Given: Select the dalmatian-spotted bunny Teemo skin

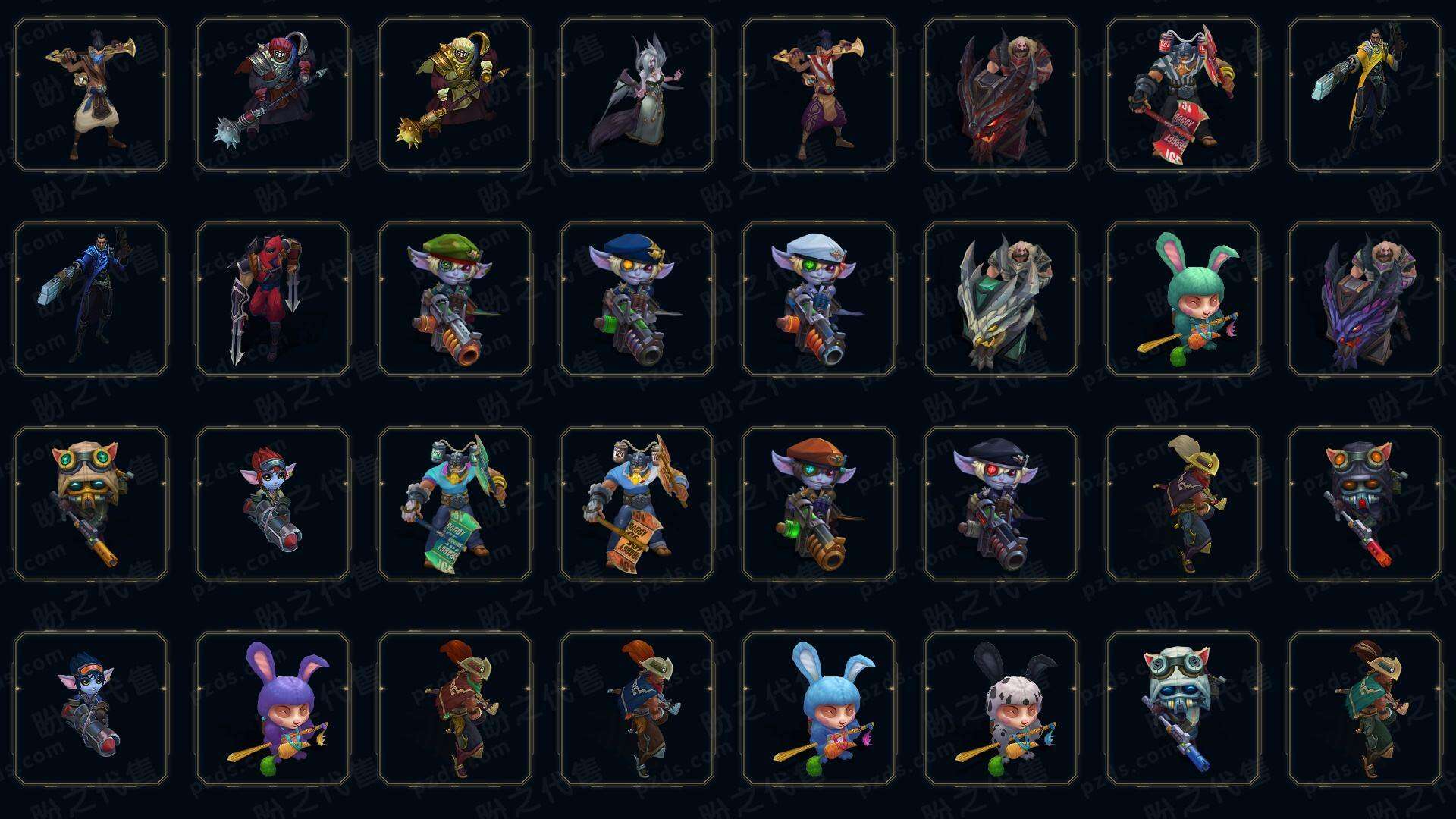Looking at the screenshot, I should (x=1001, y=708).
